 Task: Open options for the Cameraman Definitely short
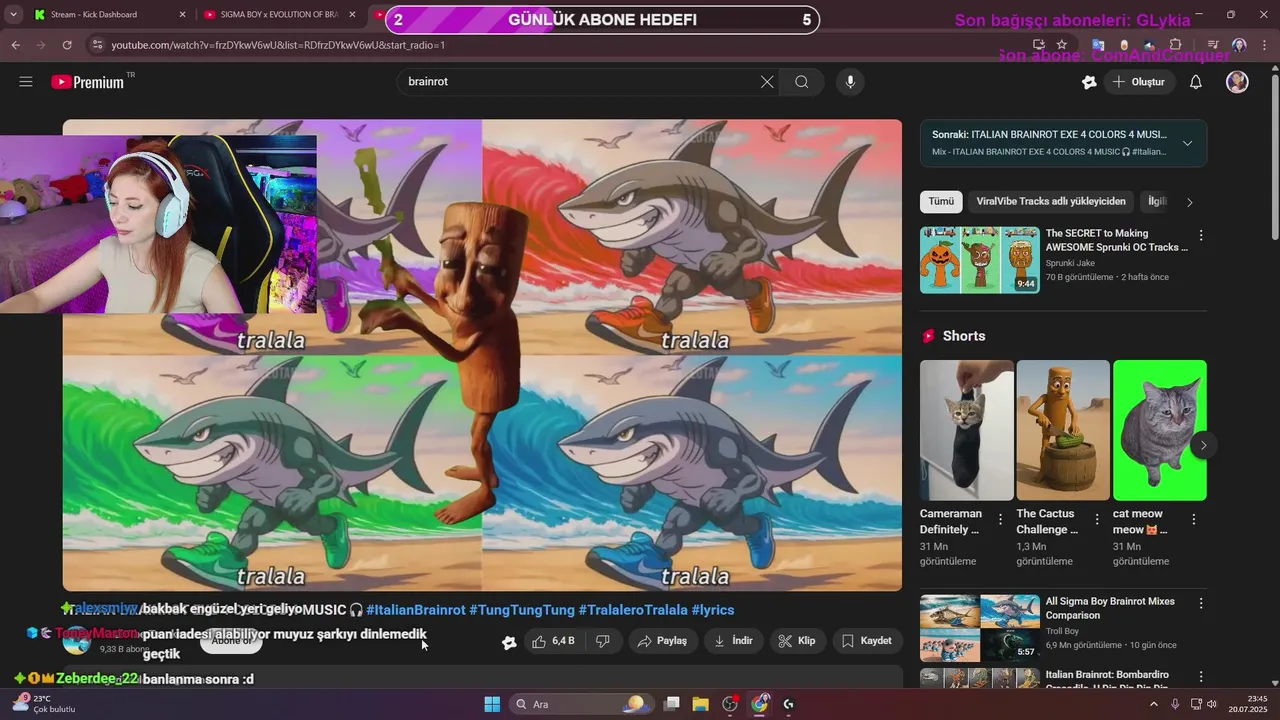1000,520
